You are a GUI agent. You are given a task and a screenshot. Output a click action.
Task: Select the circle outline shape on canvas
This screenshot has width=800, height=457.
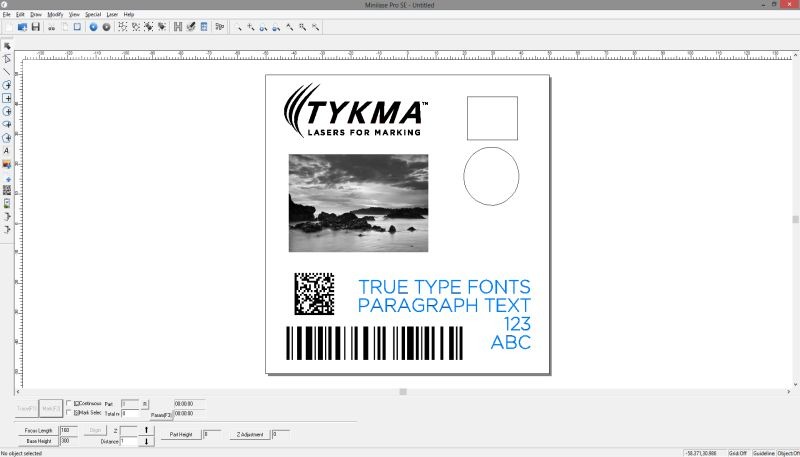coord(491,176)
